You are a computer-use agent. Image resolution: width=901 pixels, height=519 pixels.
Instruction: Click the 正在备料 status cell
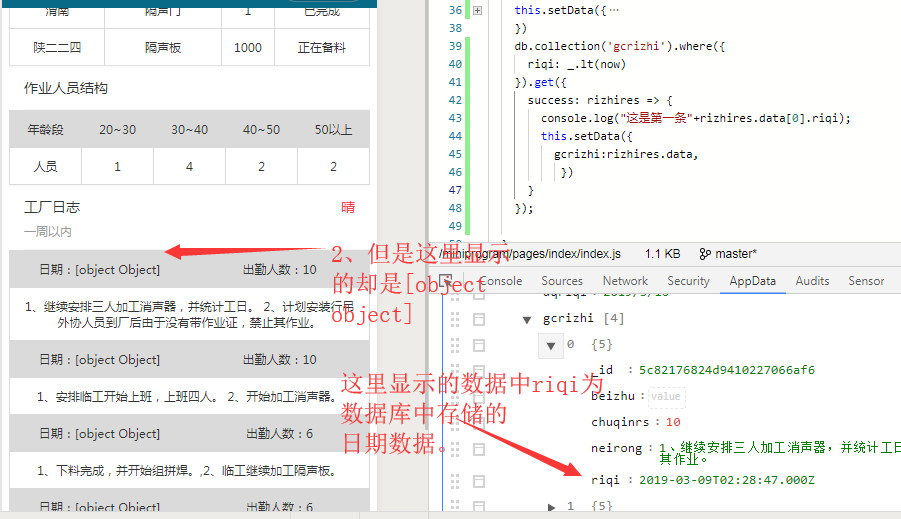(x=322, y=47)
